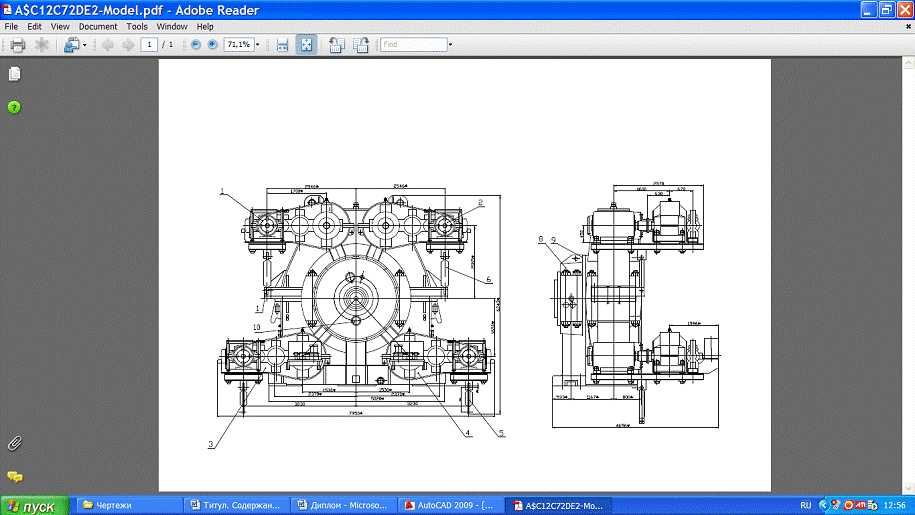Expand the collaborate button dropdown arrow
Image resolution: width=915 pixels, height=515 pixels.
pos(85,45)
